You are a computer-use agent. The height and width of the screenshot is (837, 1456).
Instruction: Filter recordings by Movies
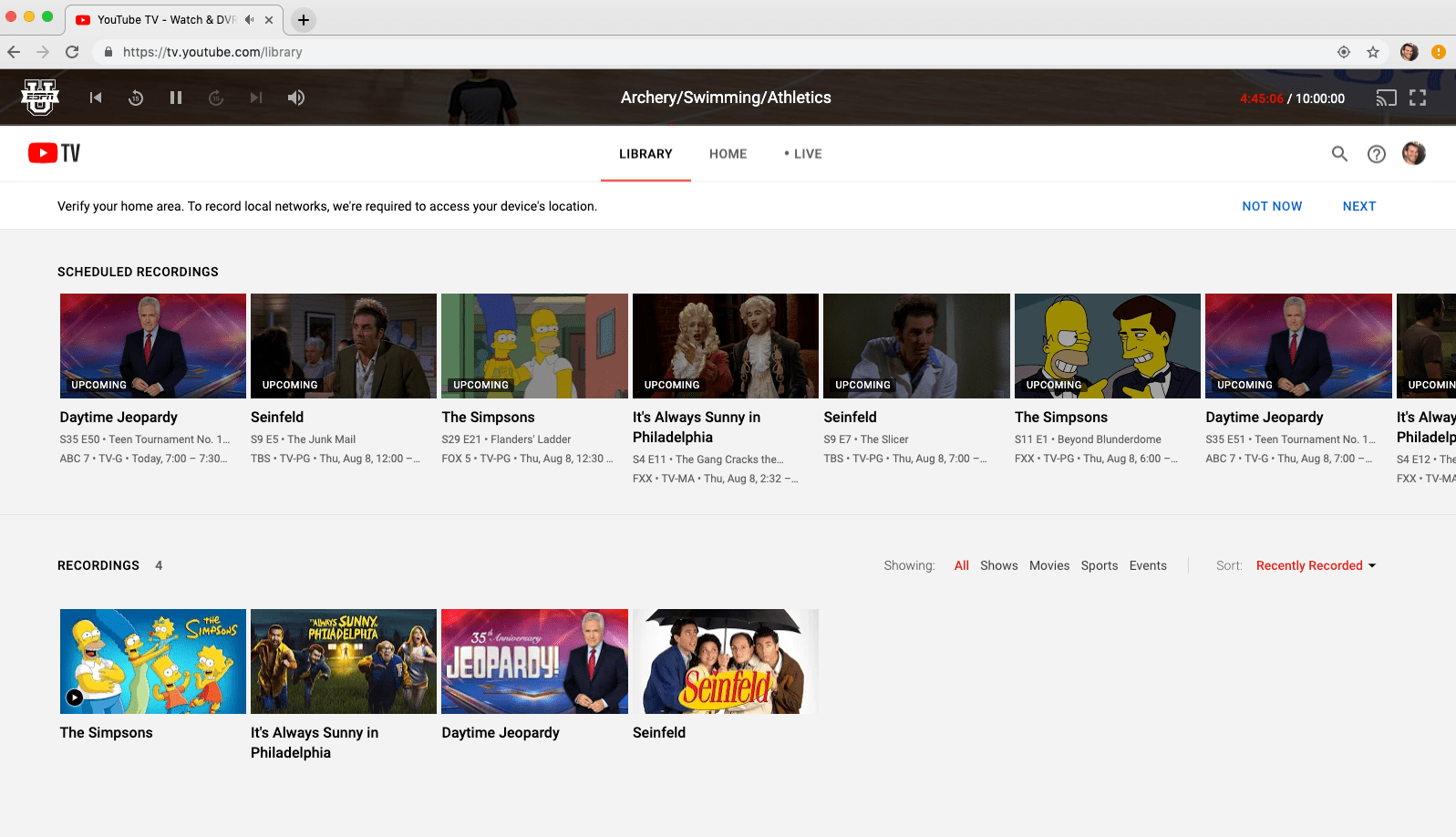(1049, 565)
